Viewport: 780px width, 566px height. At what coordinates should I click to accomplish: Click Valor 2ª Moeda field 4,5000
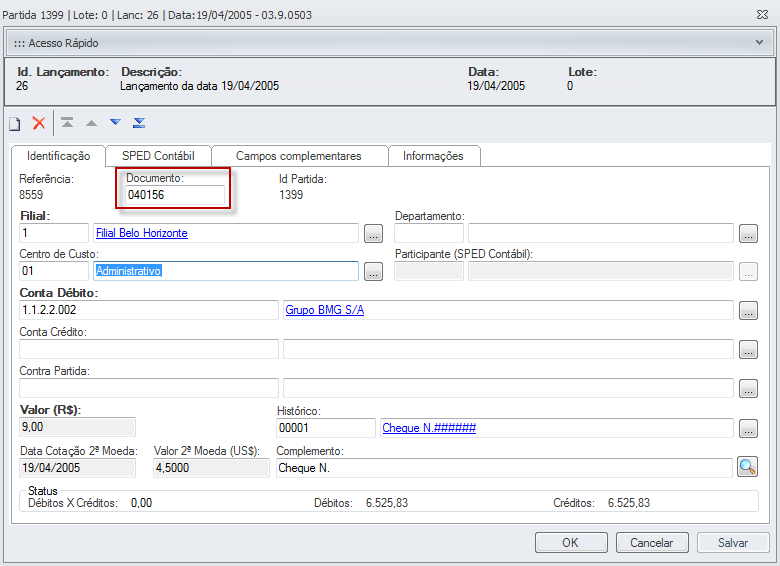click(x=211, y=468)
